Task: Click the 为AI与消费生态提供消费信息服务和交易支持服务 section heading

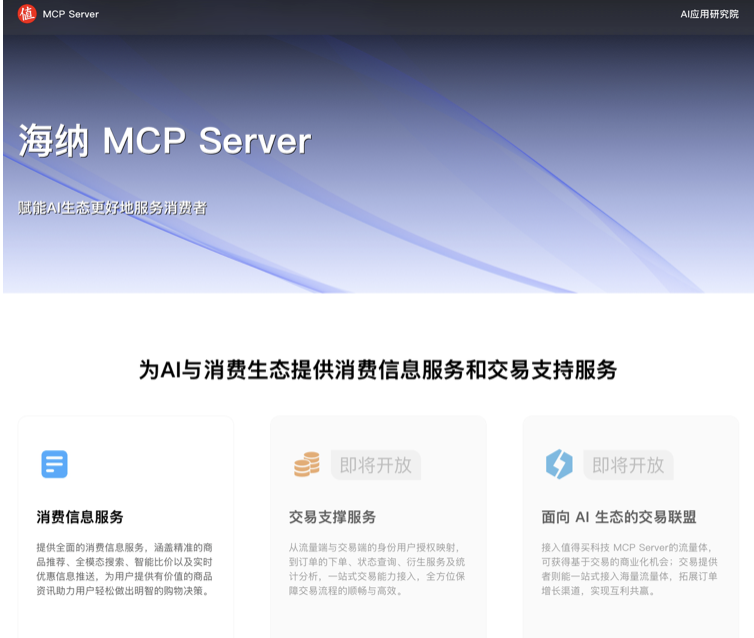Action: [378, 370]
